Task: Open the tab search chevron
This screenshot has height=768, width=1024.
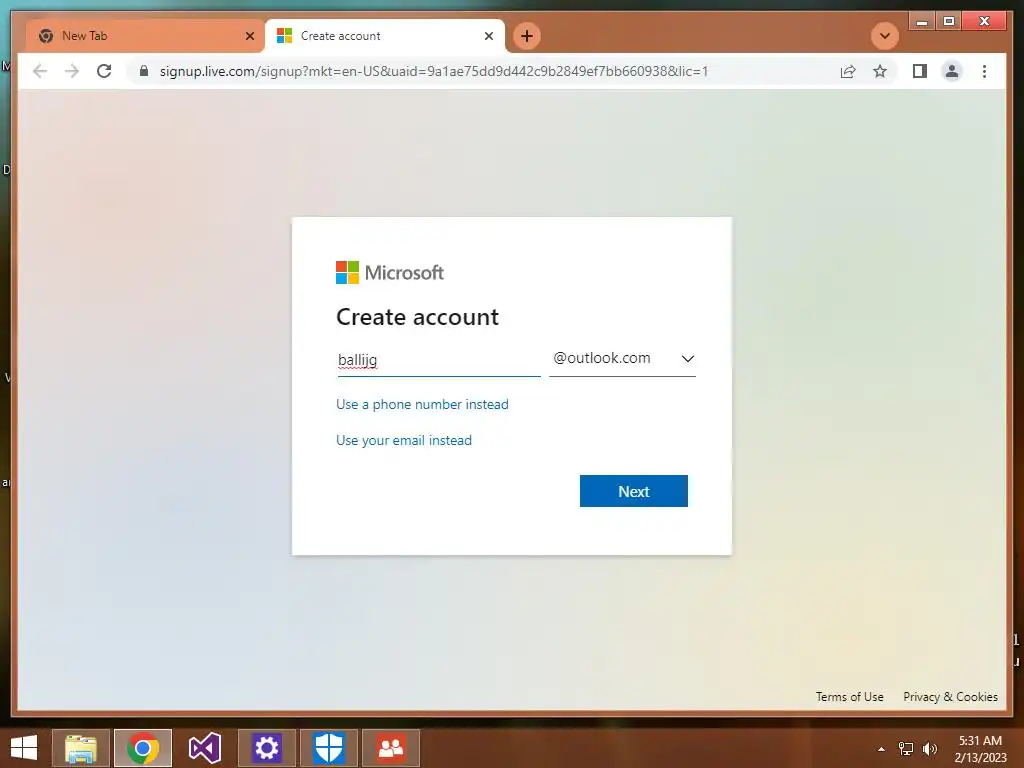Action: [x=885, y=36]
